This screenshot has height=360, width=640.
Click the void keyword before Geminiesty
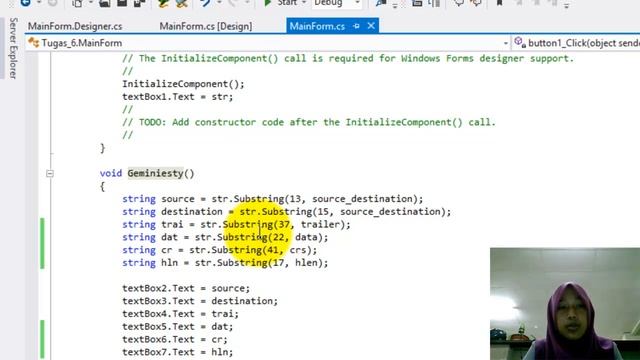coord(111,173)
